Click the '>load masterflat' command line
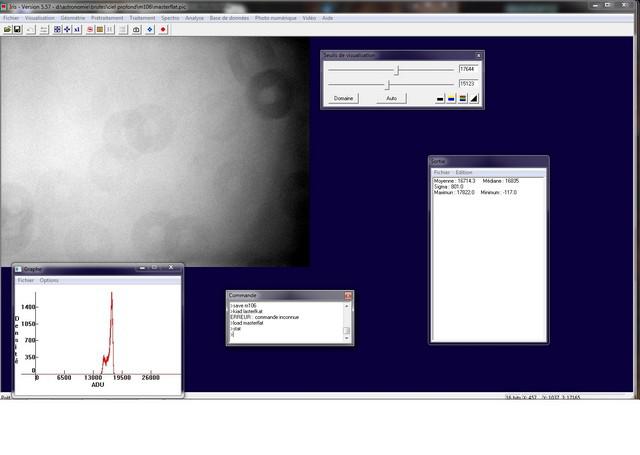 point(247,323)
